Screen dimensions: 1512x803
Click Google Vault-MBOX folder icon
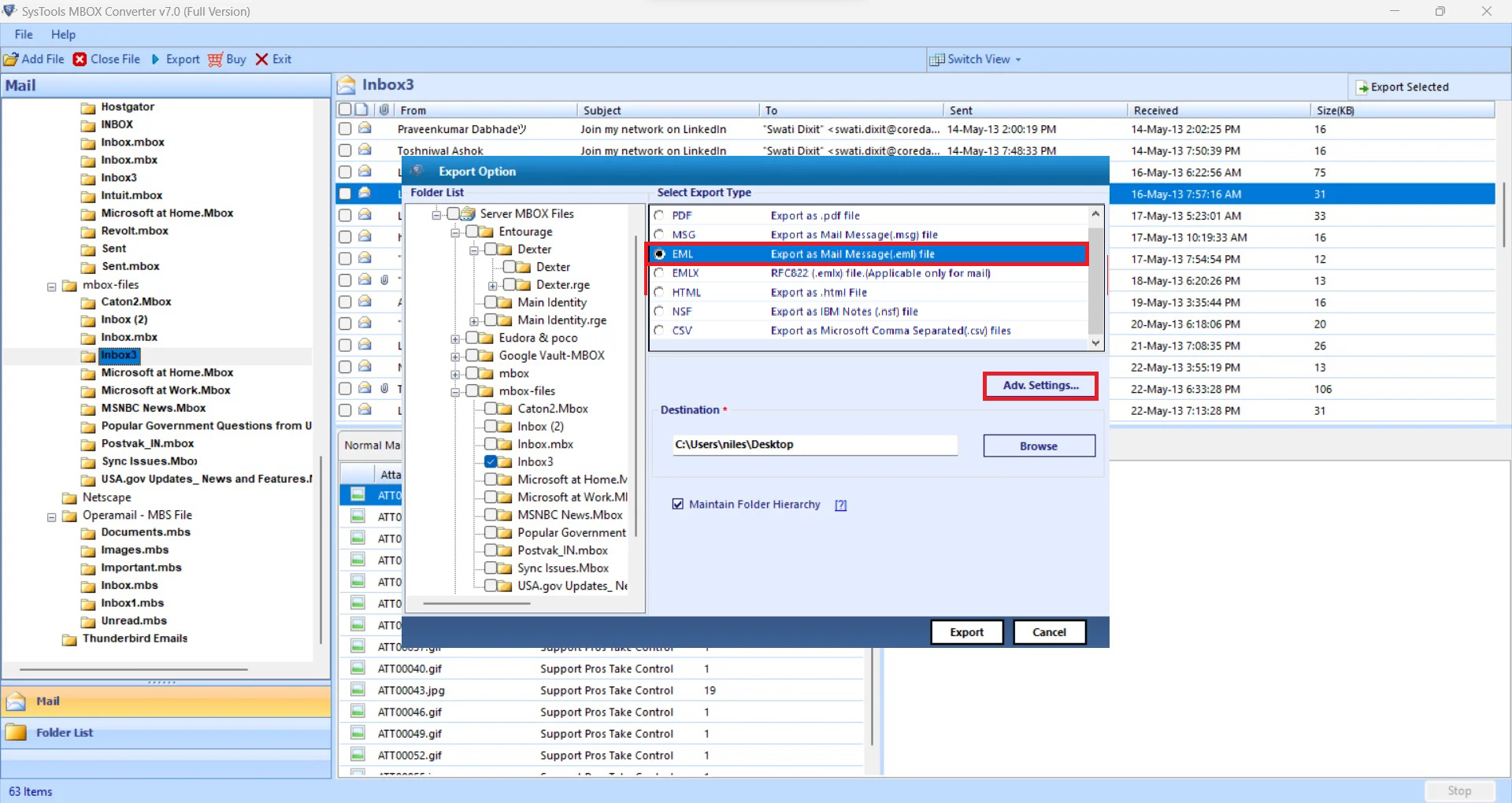487,355
